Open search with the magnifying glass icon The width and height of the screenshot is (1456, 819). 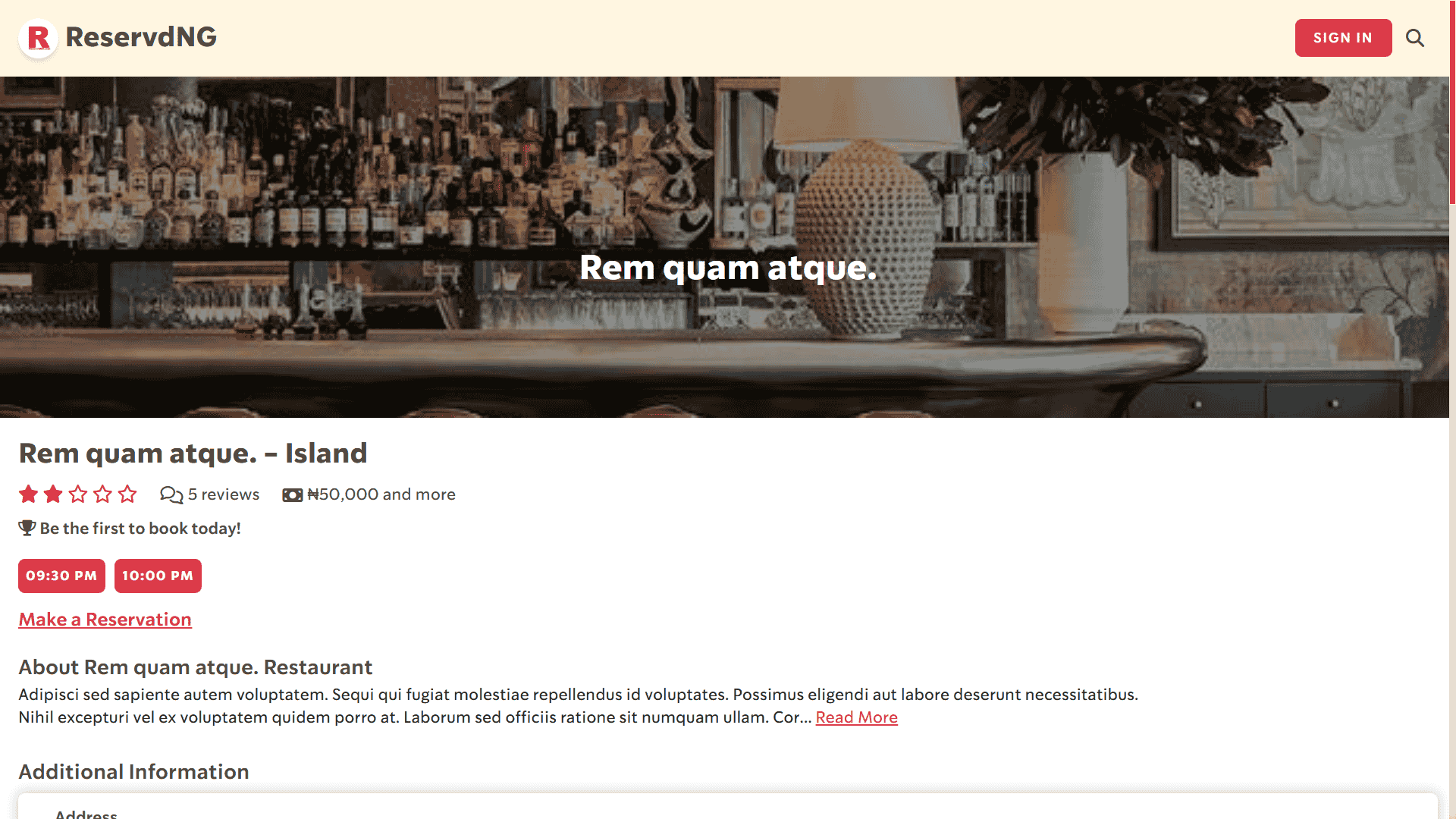[x=1415, y=38]
